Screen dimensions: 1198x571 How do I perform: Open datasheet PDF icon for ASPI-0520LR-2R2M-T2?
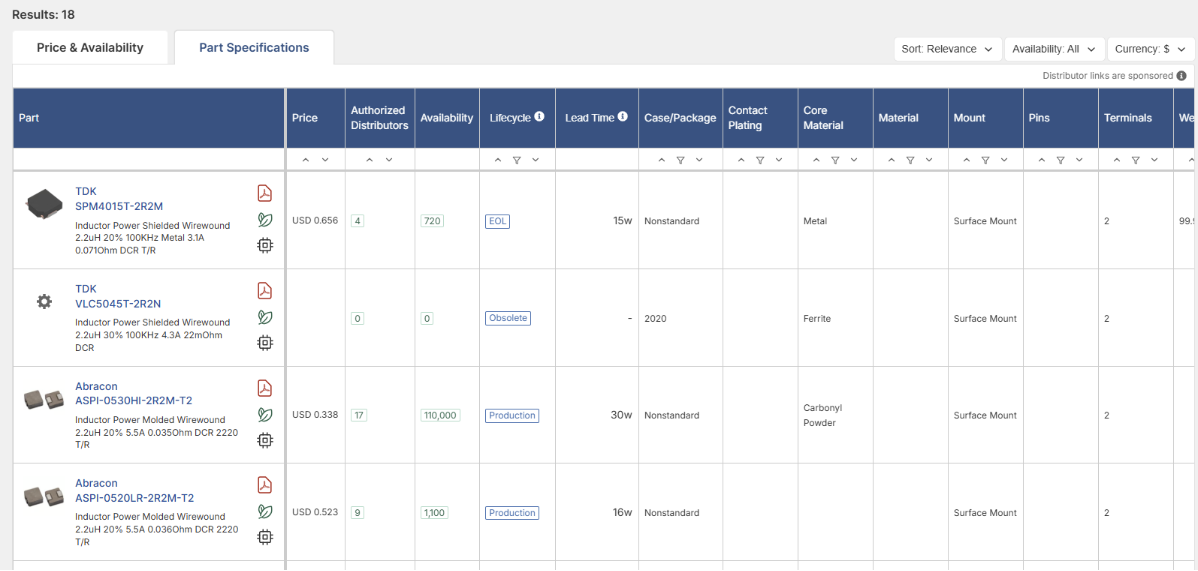265,485
